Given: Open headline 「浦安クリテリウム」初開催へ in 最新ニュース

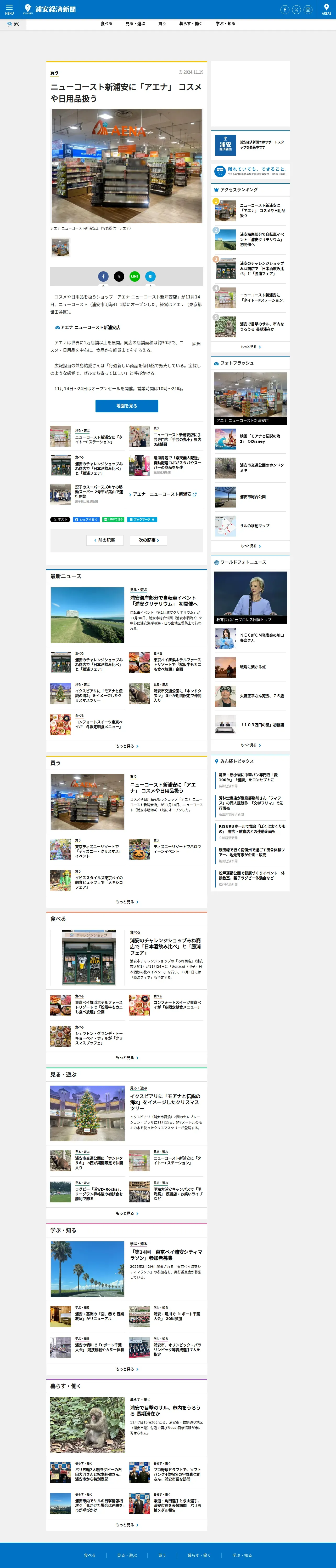Looking at the screenshot, I should (164, 601).
